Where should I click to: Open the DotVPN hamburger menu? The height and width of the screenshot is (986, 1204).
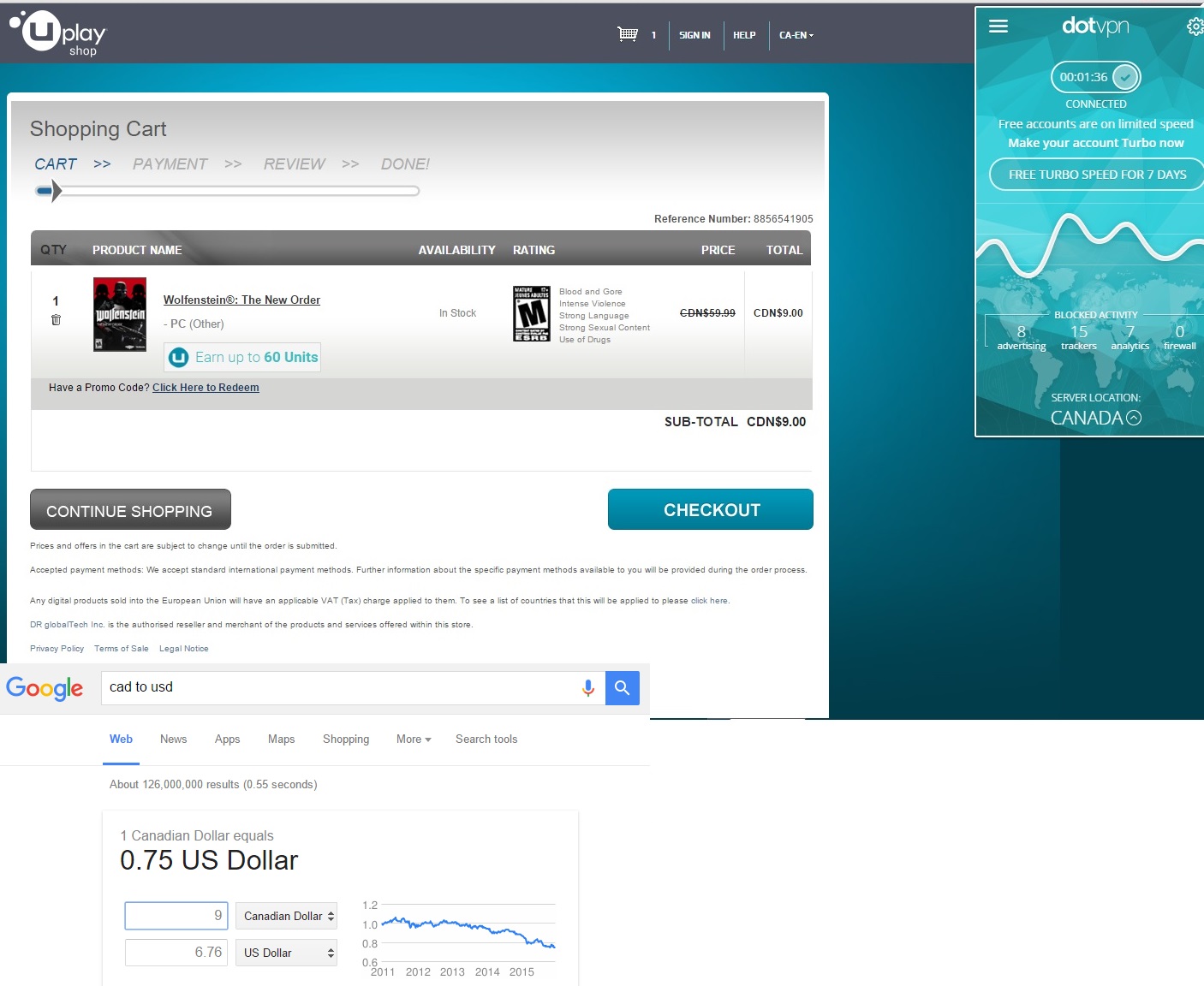coord(998,26)
